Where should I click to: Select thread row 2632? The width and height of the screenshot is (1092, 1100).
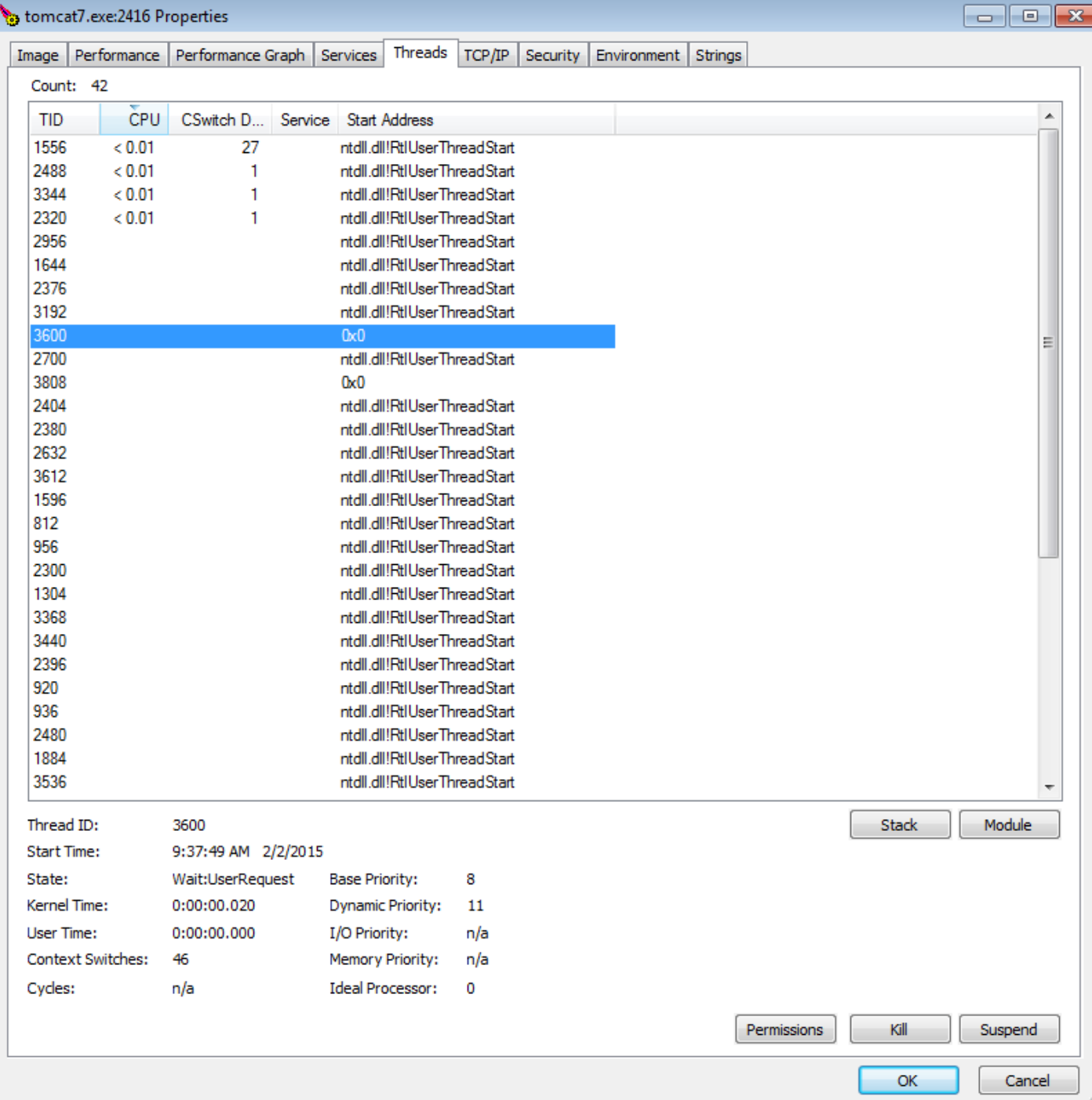[x=322, y=453]
